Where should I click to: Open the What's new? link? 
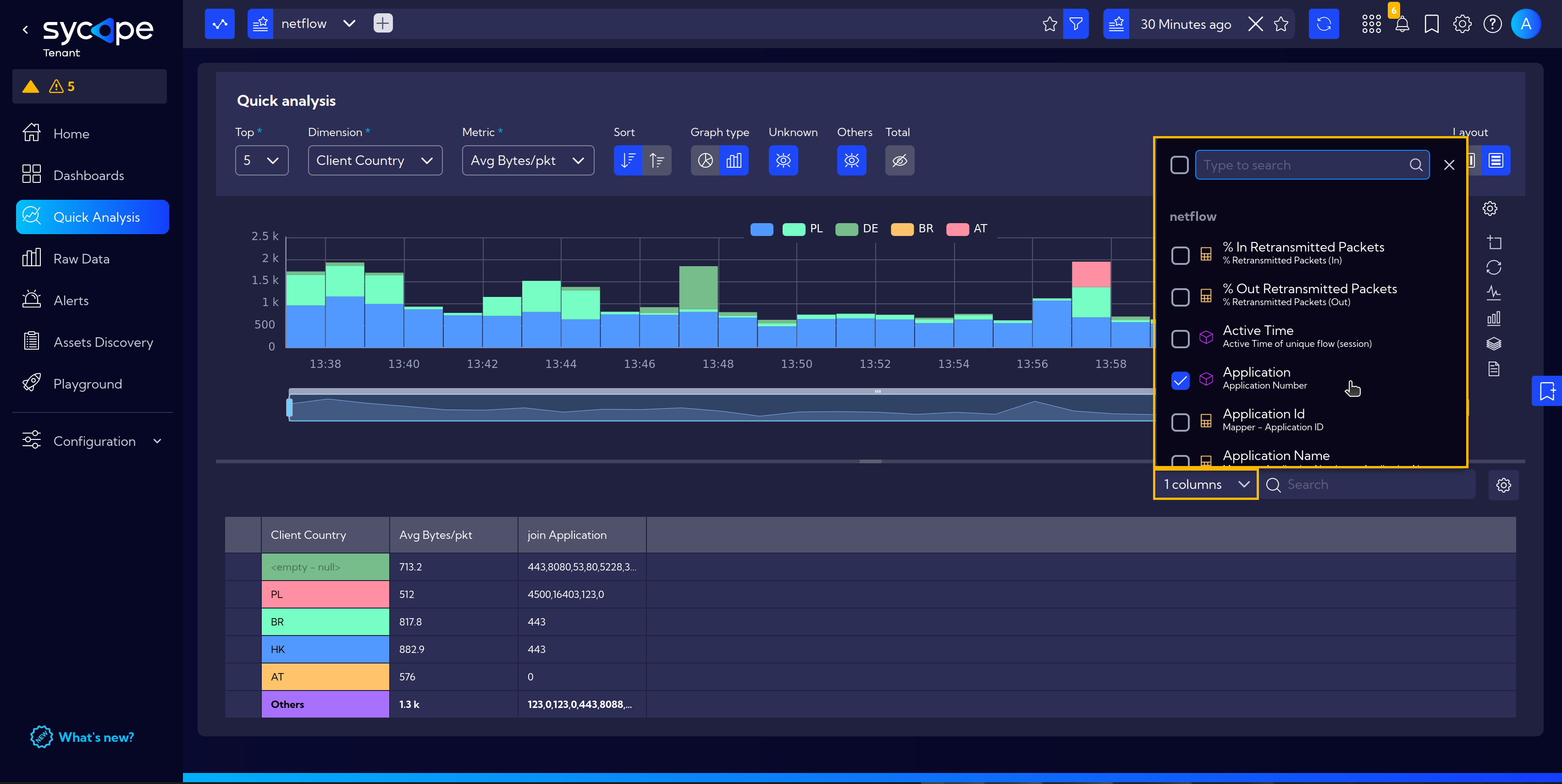[x=83, y=737]
